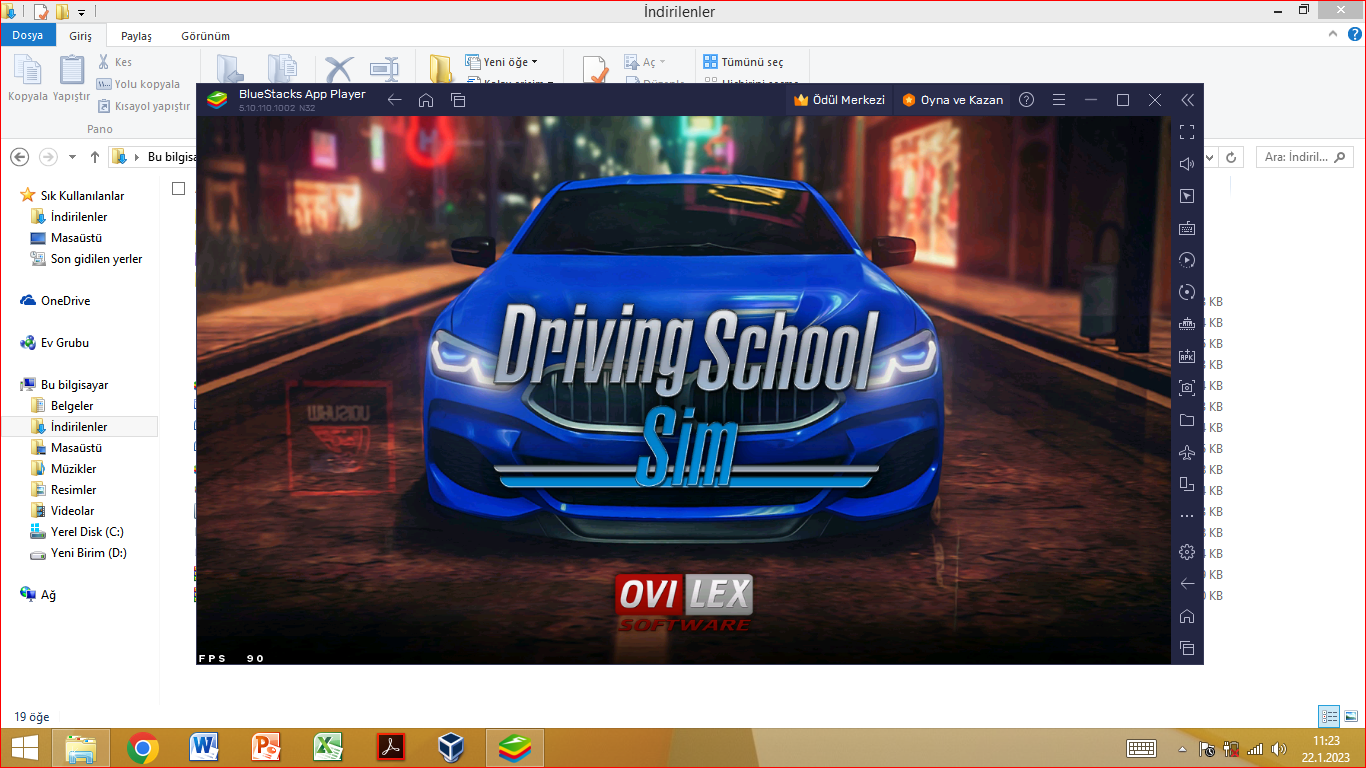Open the media folder icon in BlueStacks sidebar

pos(1187,420)
